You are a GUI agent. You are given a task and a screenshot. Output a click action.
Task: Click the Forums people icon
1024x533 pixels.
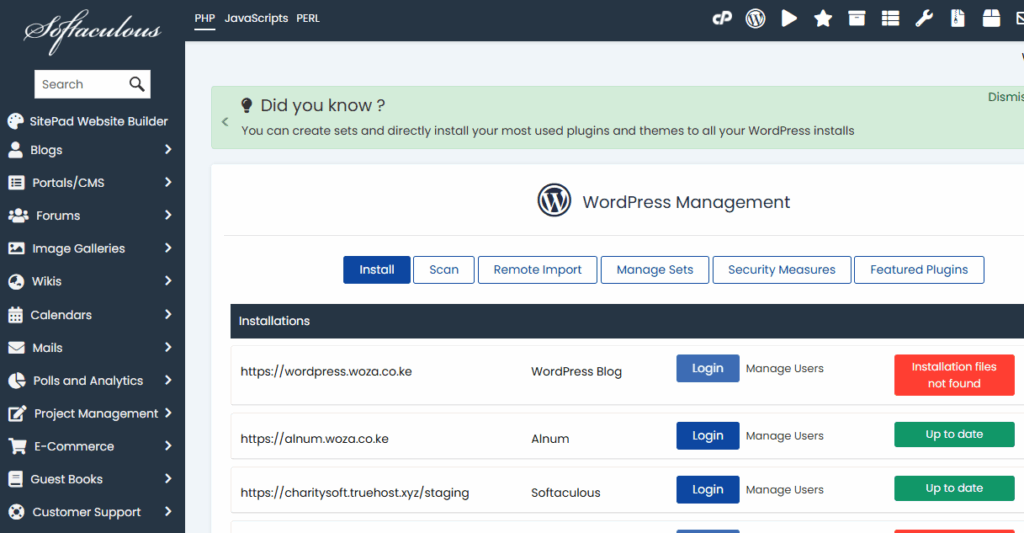tap(18, 216)
